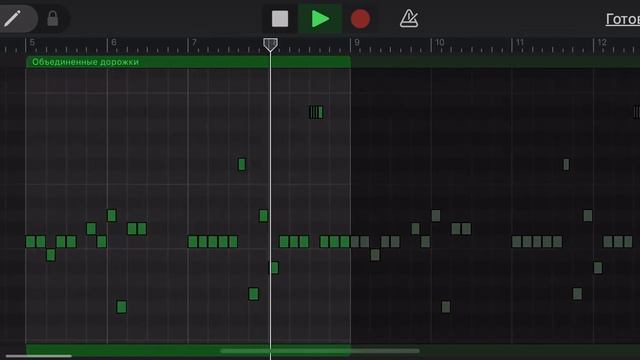The height and width of the screenshot is (360, 640).
Task: Click the horizontal scrollbar thumb at bottom center
Action: [x=320, y=351]
